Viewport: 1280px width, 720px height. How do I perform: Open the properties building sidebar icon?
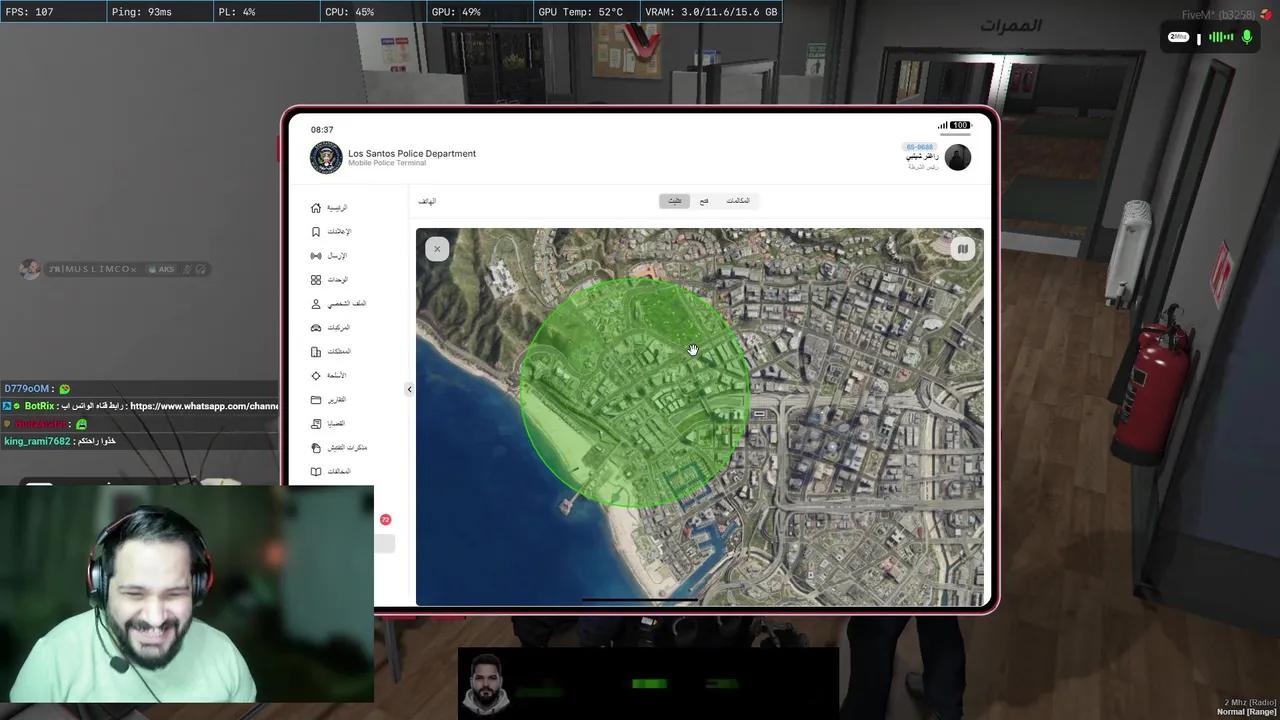pyautogui.click(x=316, y=352)
